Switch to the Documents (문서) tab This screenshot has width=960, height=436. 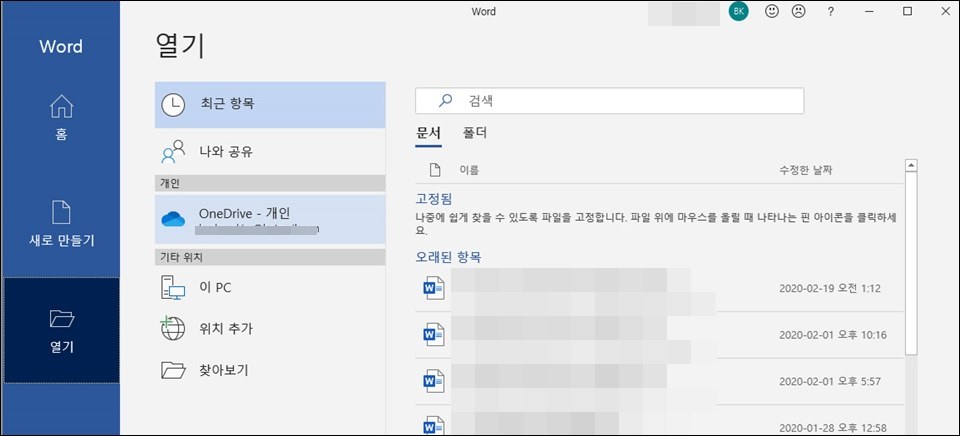428,133
